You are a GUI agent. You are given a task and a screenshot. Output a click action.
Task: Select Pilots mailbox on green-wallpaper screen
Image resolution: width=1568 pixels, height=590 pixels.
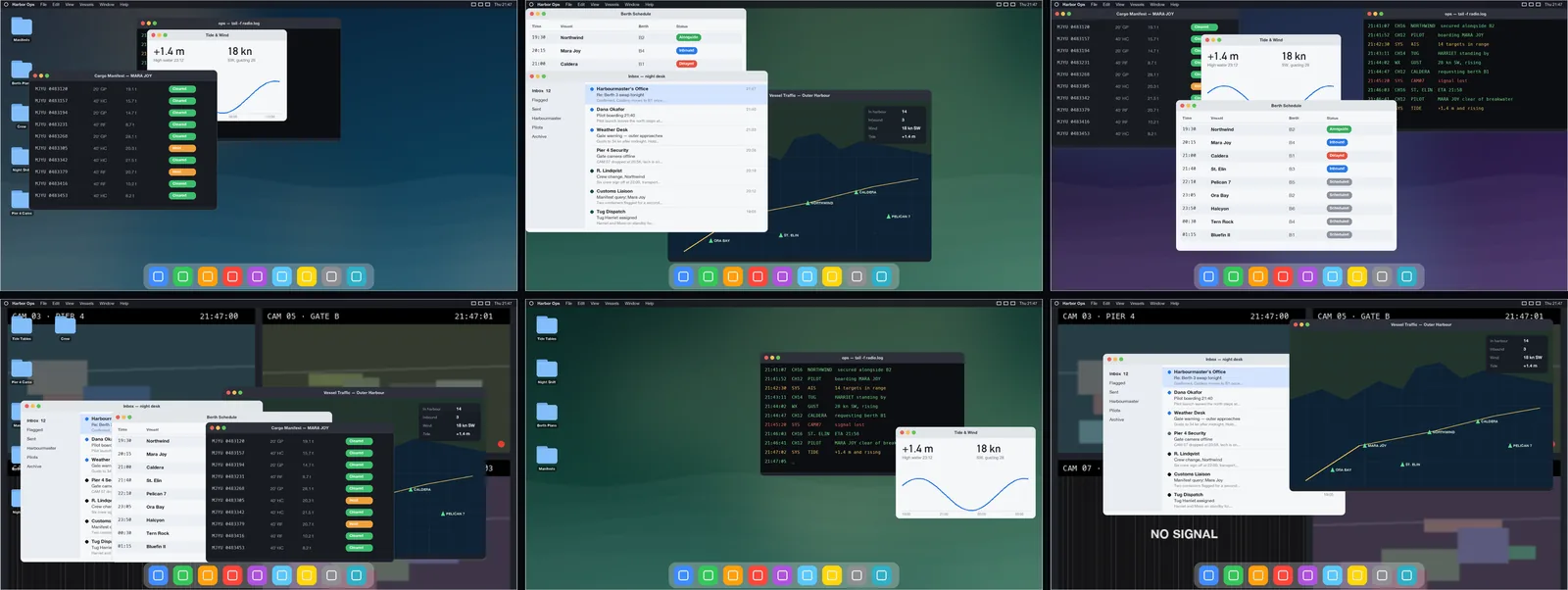537,127
